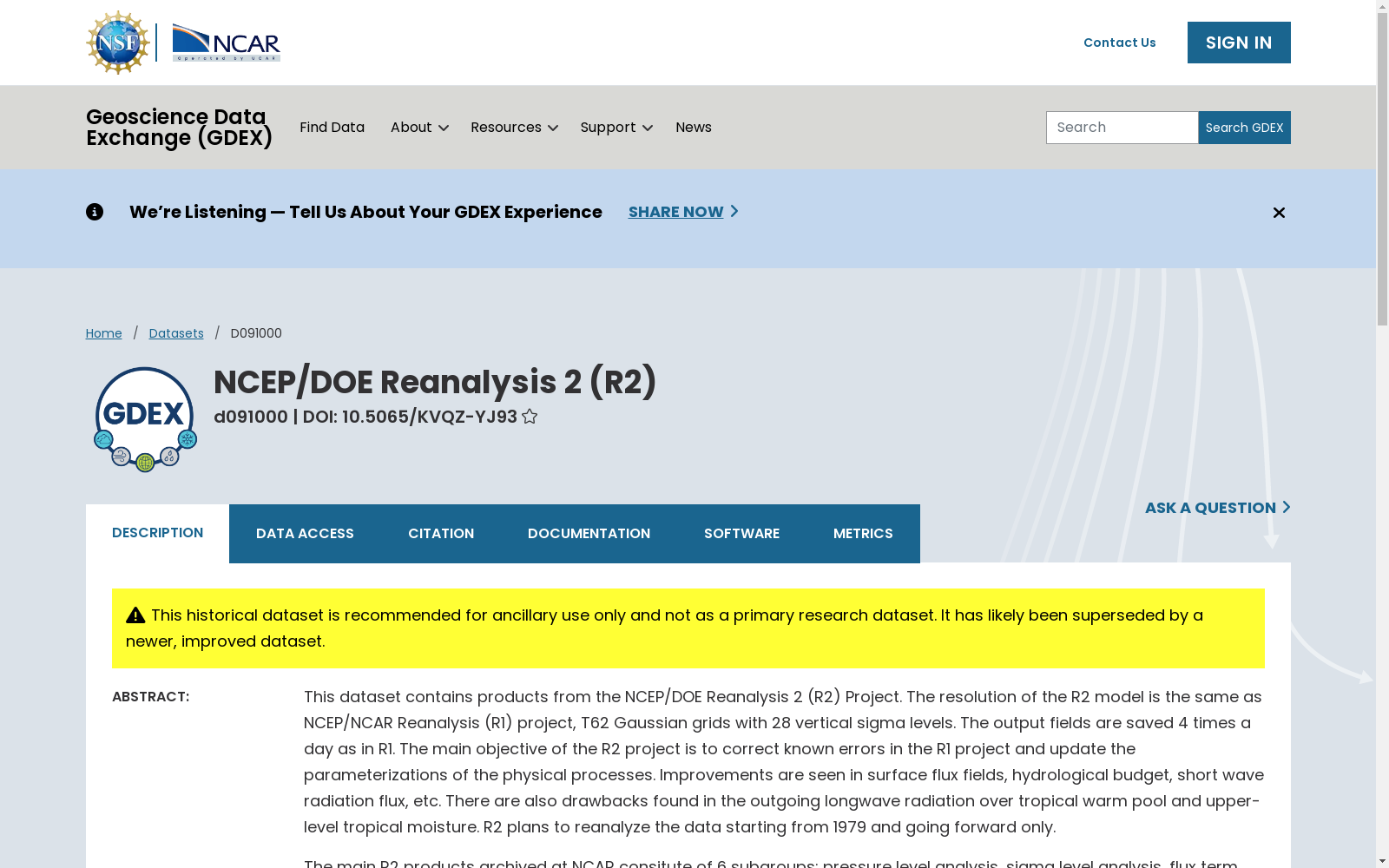Click the ABSTRACT label
This screenshot has width=1389, height=868.
(x=150, y=697)
